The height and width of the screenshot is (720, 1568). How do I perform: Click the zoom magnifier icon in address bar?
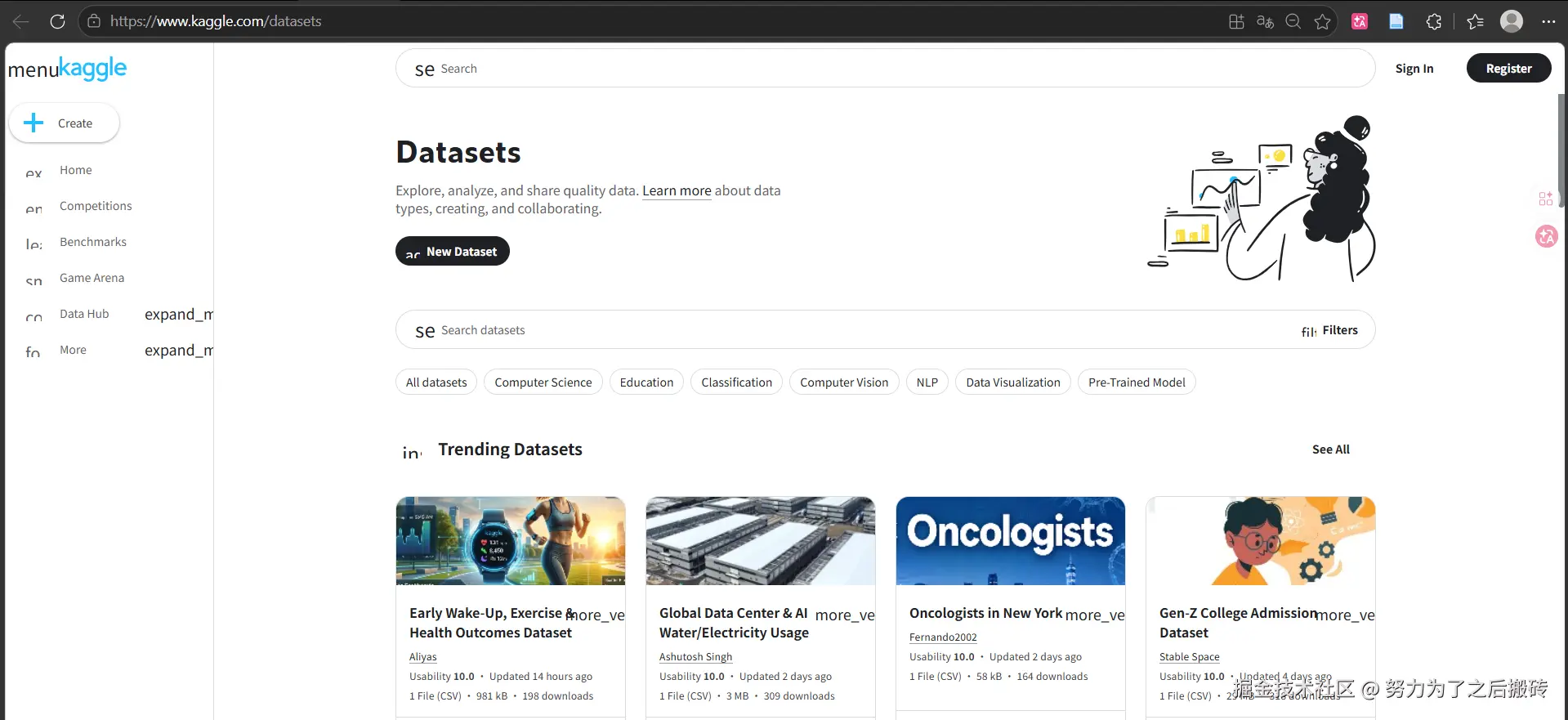point(1293,22)
